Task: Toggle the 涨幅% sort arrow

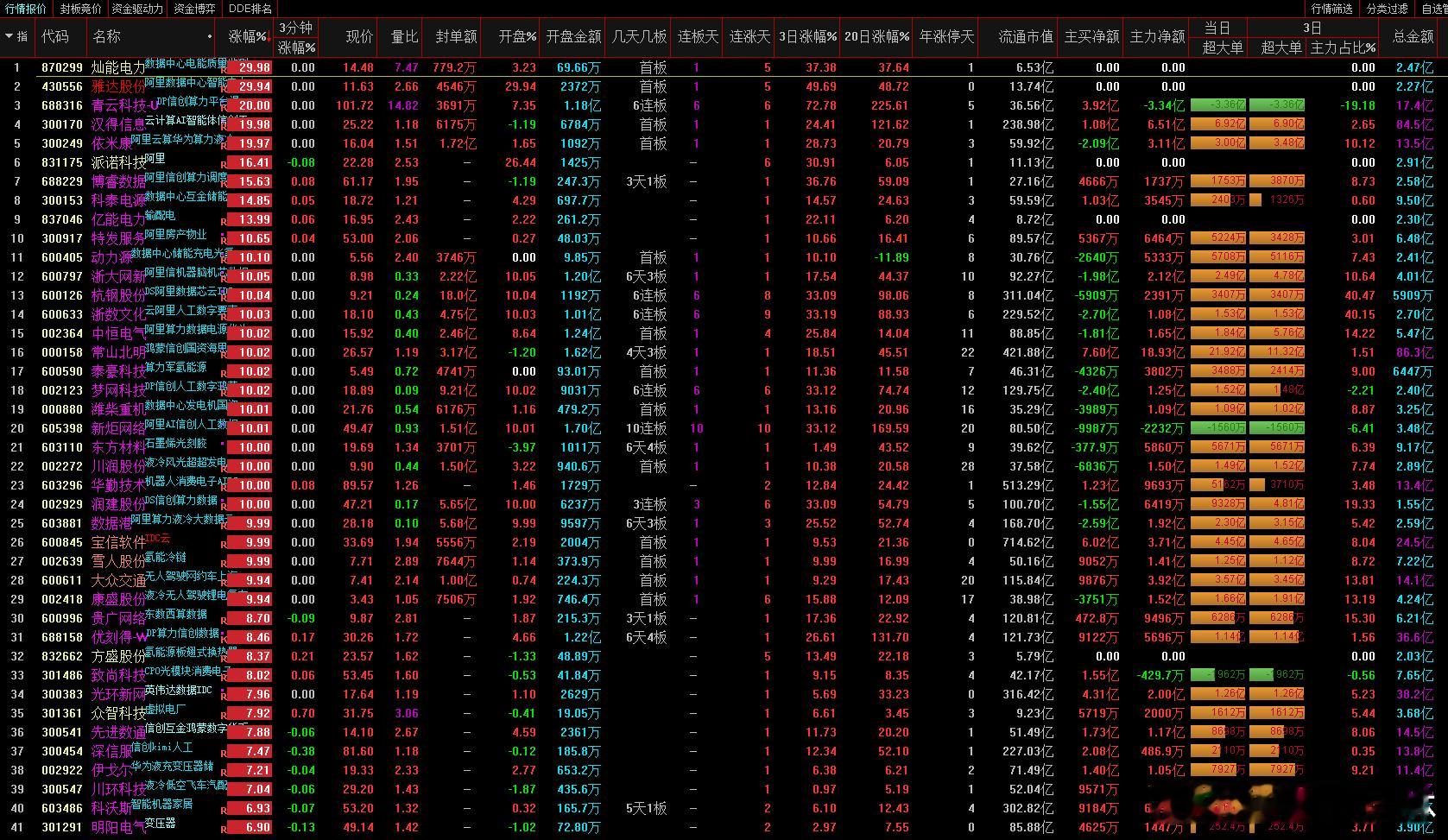Action: tap(269, 38)
